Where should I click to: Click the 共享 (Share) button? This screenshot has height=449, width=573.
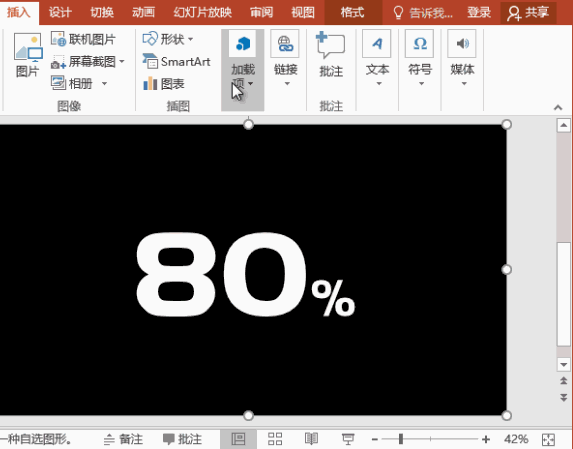coord(528,12)
